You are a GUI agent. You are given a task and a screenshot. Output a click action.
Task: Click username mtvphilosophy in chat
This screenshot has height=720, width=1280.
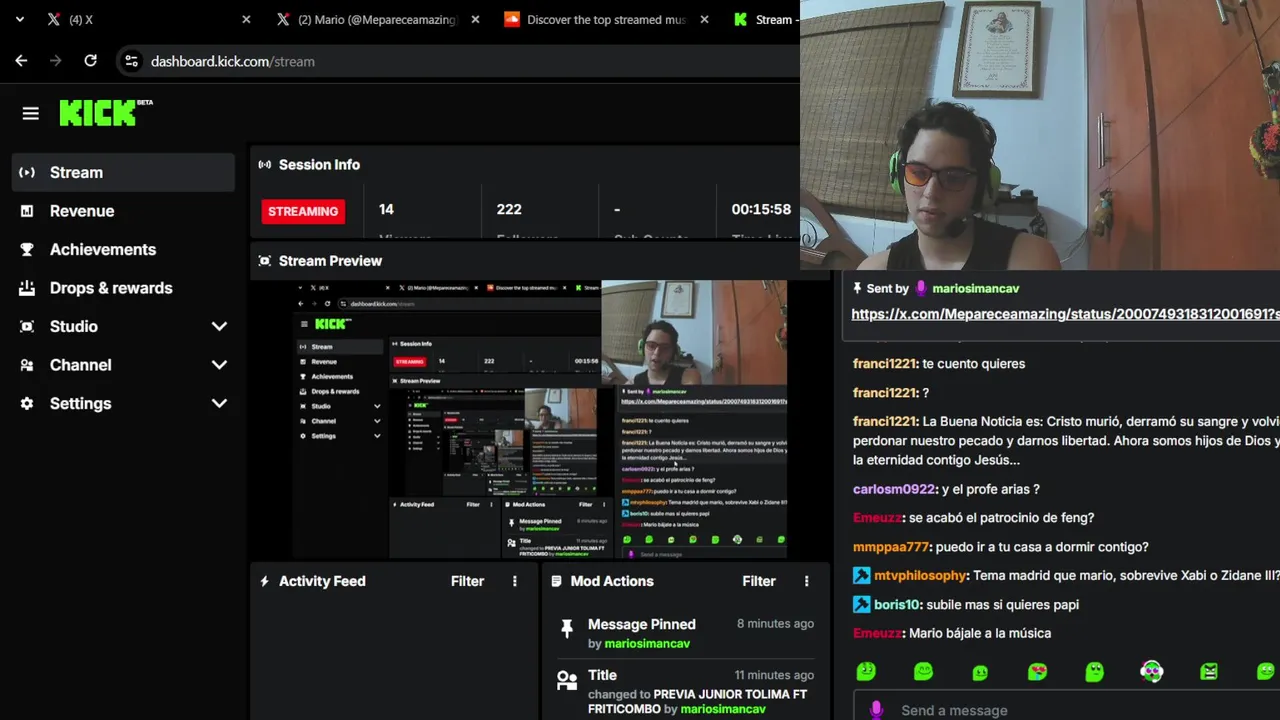920,576
